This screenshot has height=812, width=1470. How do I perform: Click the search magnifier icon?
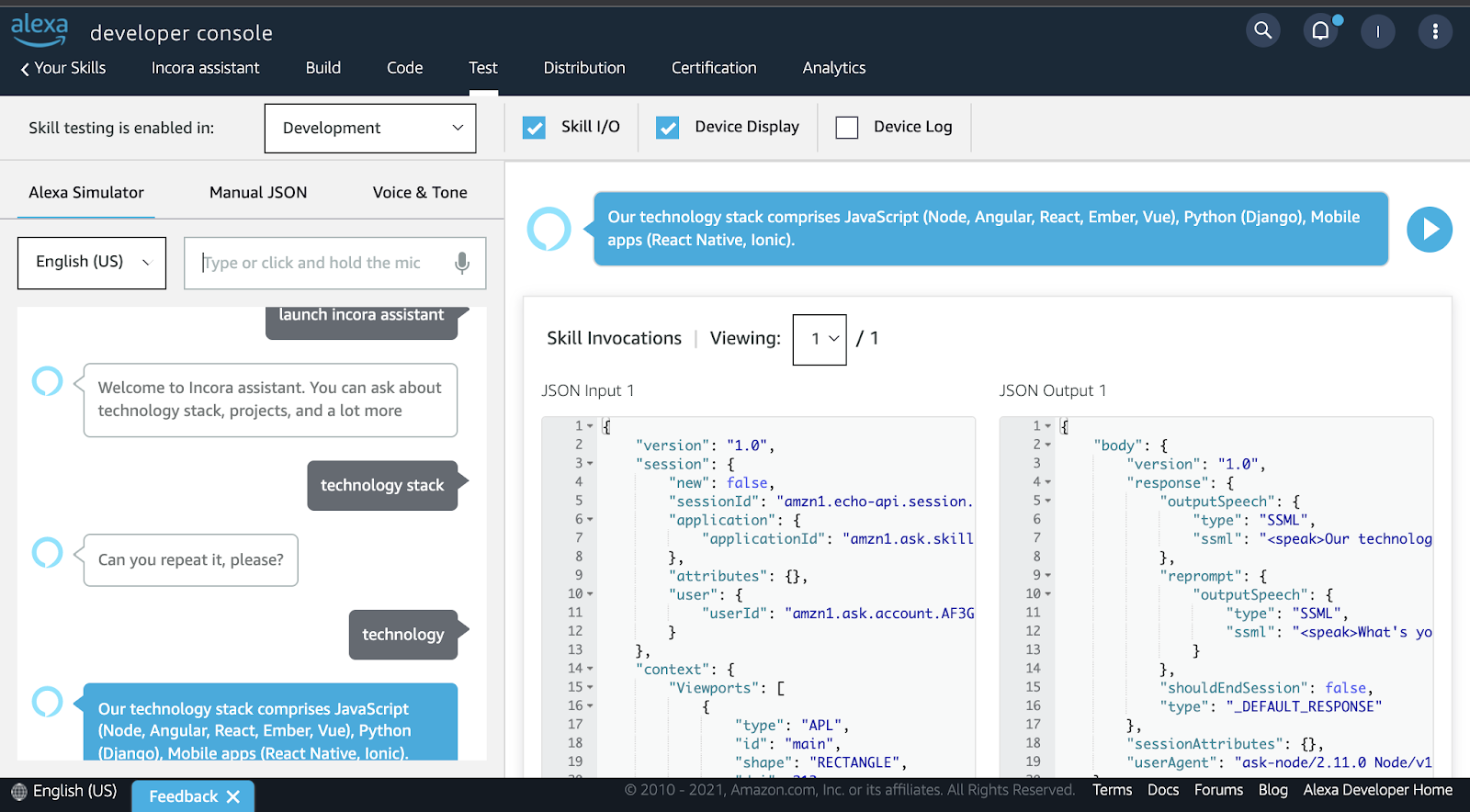coord(1263,31)
